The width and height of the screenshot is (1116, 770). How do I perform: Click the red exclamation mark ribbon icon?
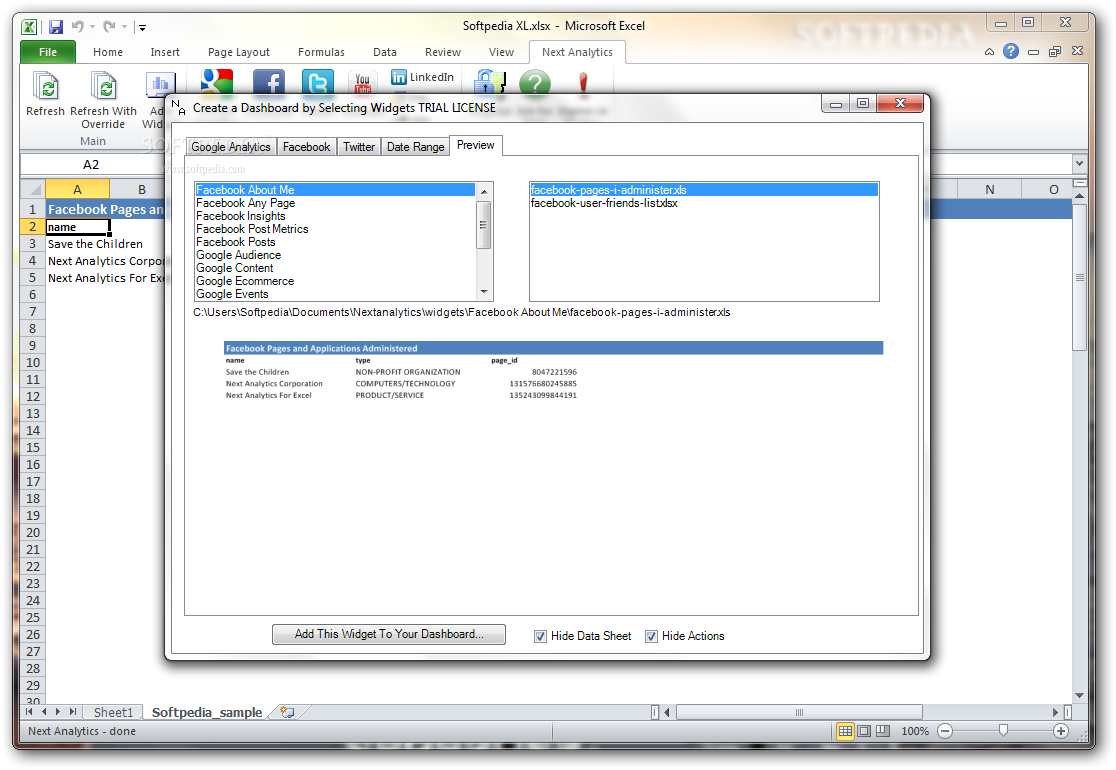[583, 83]
